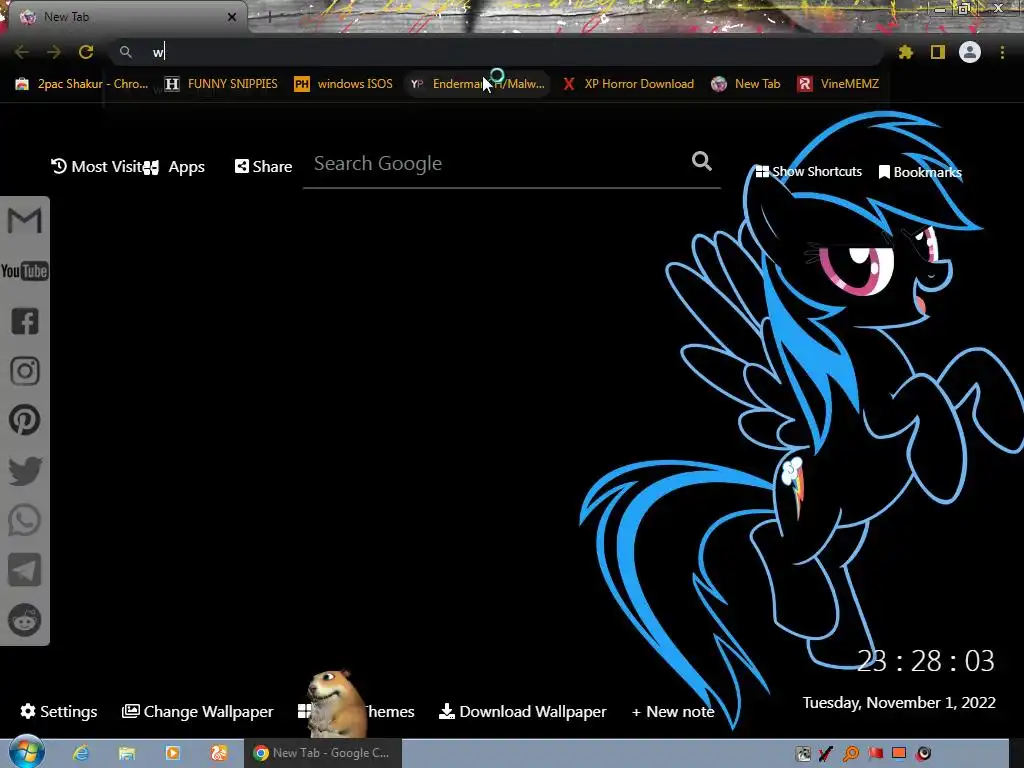1024x768 pixels.
Task: Reload the page with refresh icon
Action: point(86,52)
